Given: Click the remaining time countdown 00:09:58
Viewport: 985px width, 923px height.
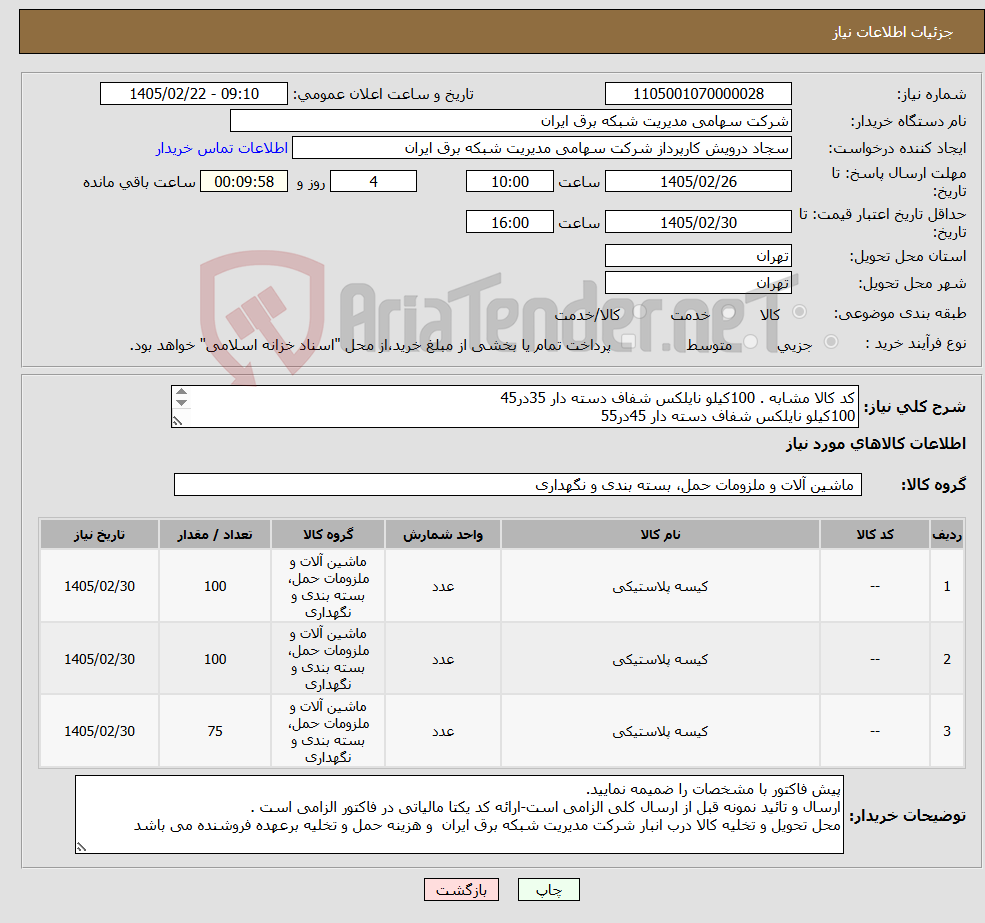Looking at the screenshot, I should tap(244, 182).
